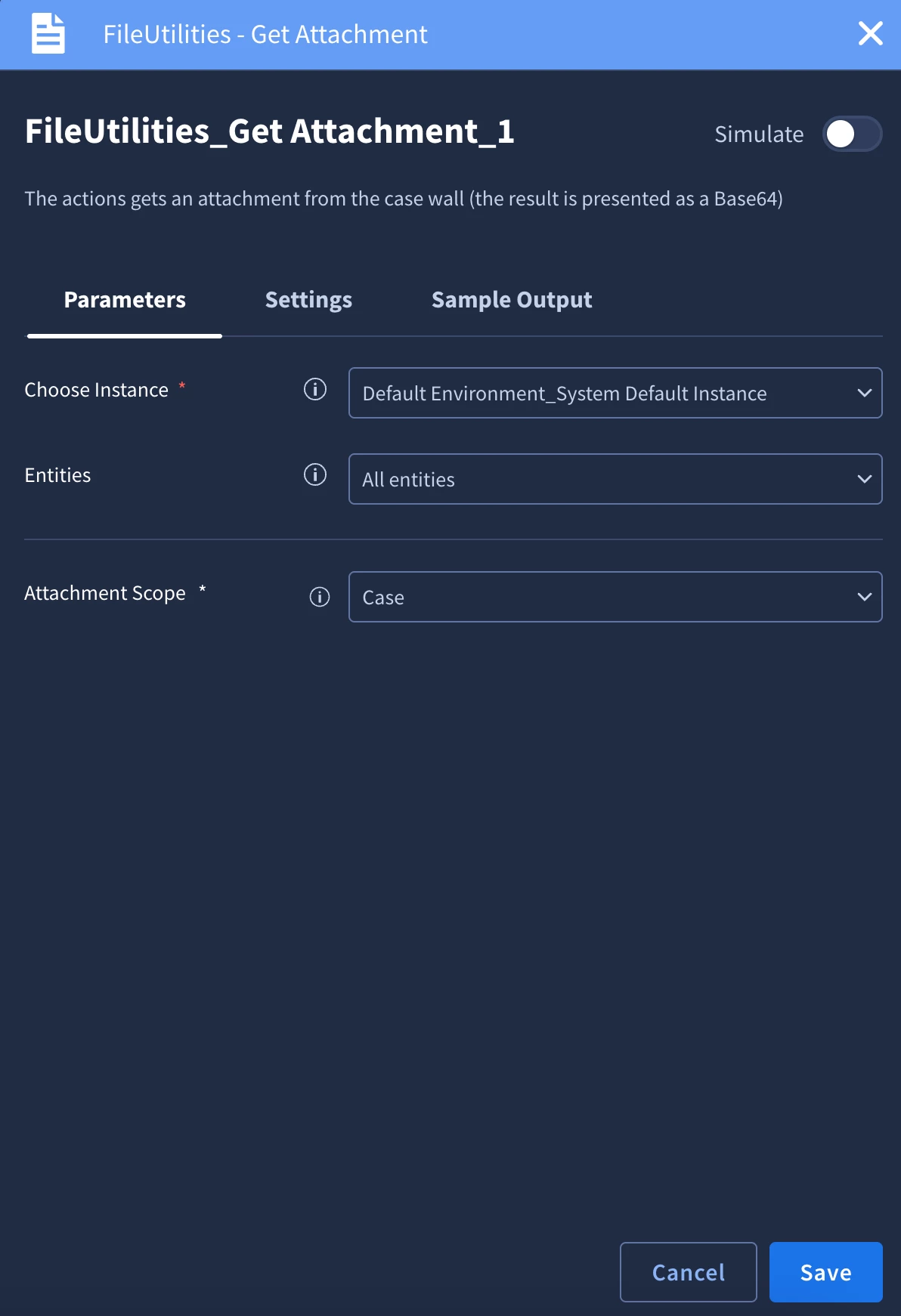
Task: Switch to the Parameters tab
Action: (125, 300)
